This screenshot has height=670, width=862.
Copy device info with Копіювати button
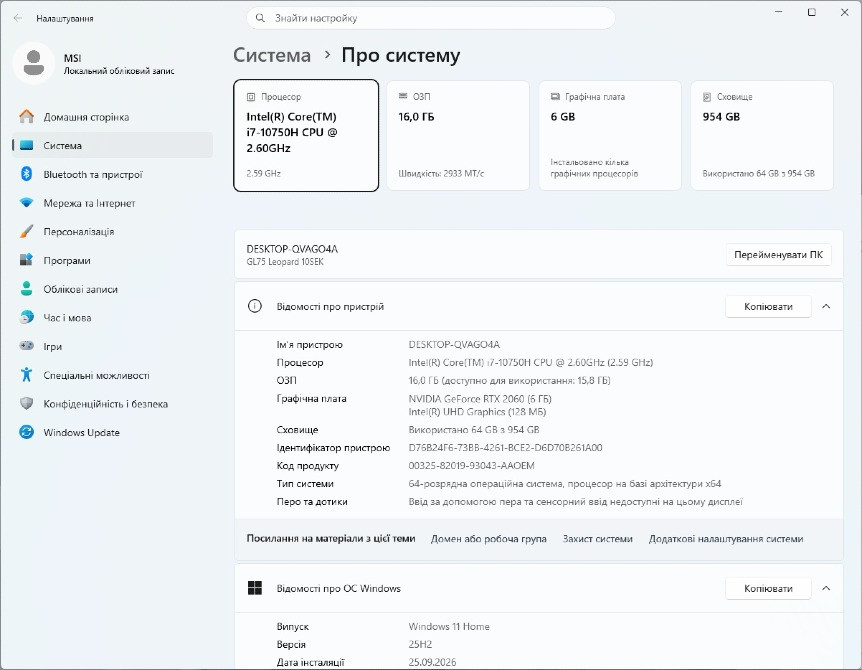[x=768, y=306]
